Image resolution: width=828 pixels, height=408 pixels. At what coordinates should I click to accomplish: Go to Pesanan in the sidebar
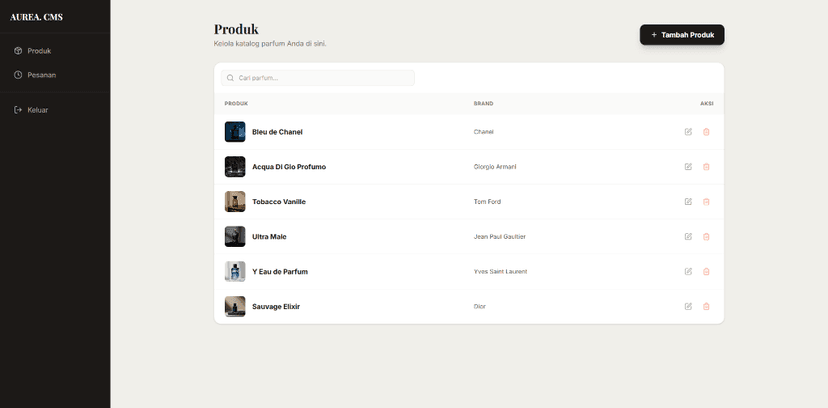pyautogui.click(x=41, y=75)
